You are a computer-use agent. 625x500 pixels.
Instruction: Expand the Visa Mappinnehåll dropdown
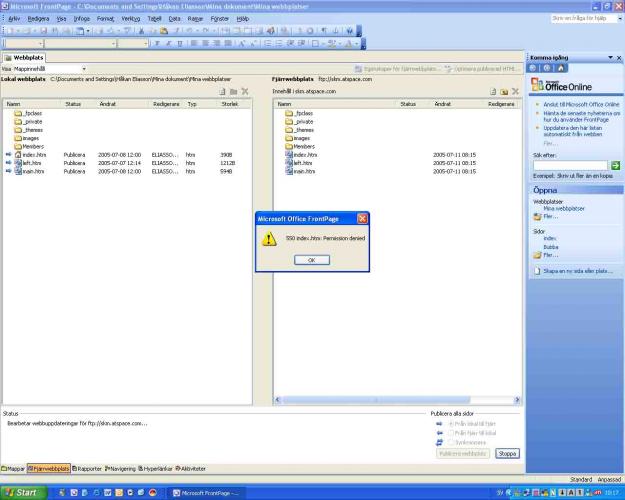point(83,69)
